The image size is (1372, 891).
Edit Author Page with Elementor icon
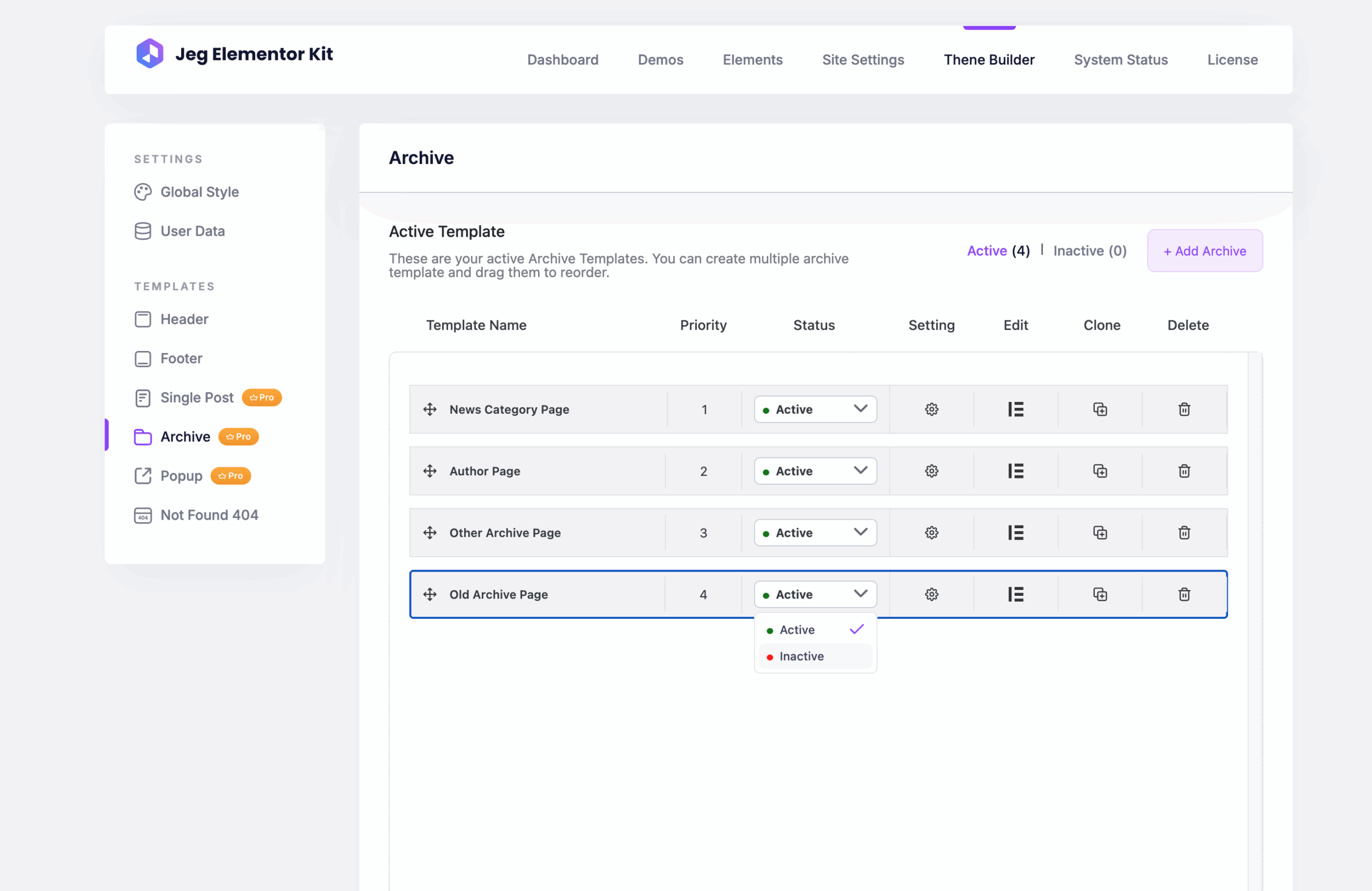point(1015,471)
